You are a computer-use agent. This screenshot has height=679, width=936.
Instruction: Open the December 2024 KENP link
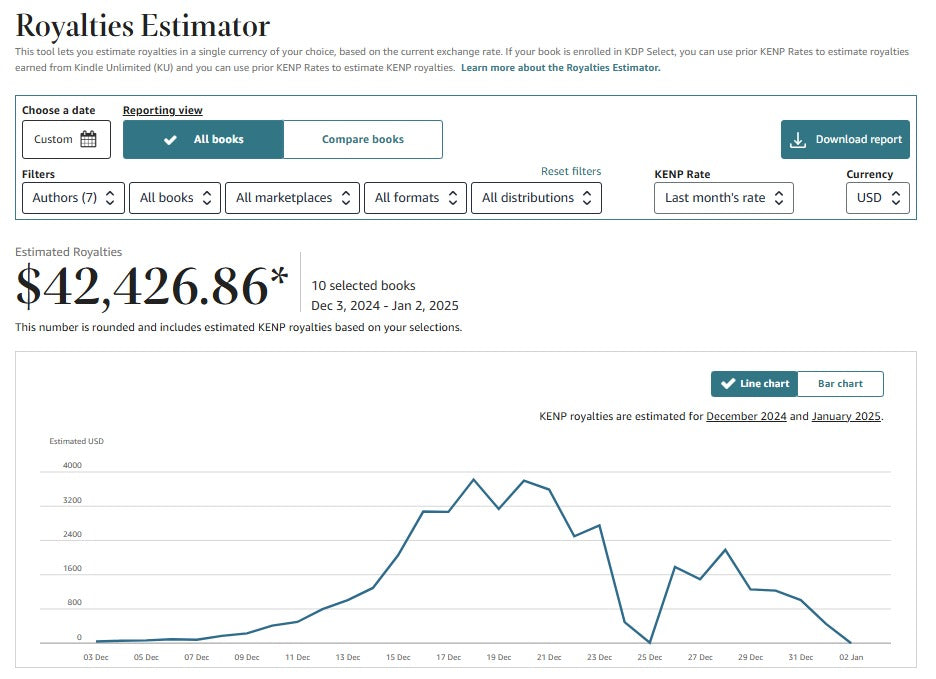(x=746, y=416)
